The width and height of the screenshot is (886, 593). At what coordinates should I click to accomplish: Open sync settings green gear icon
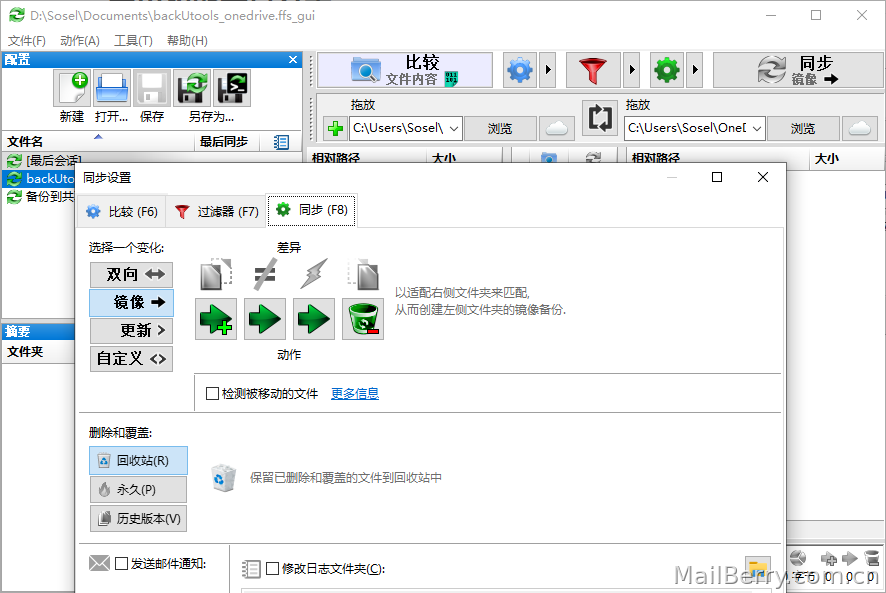[x=667, y=70]
